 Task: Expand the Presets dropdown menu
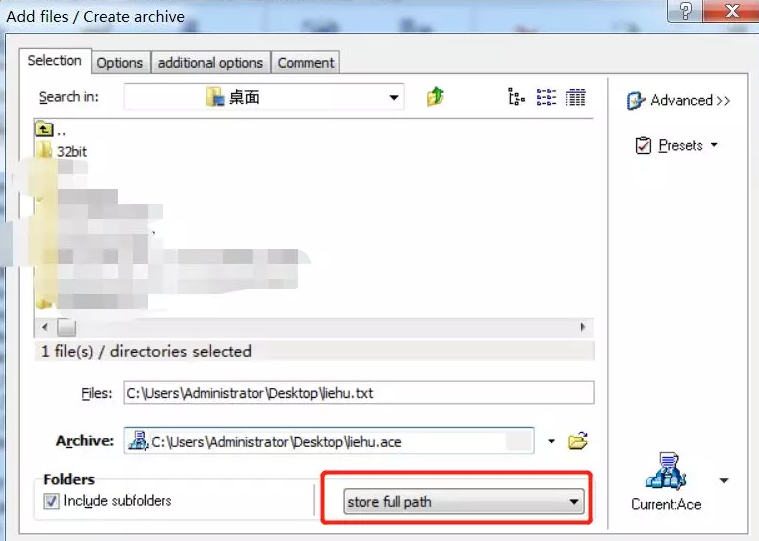714,146
